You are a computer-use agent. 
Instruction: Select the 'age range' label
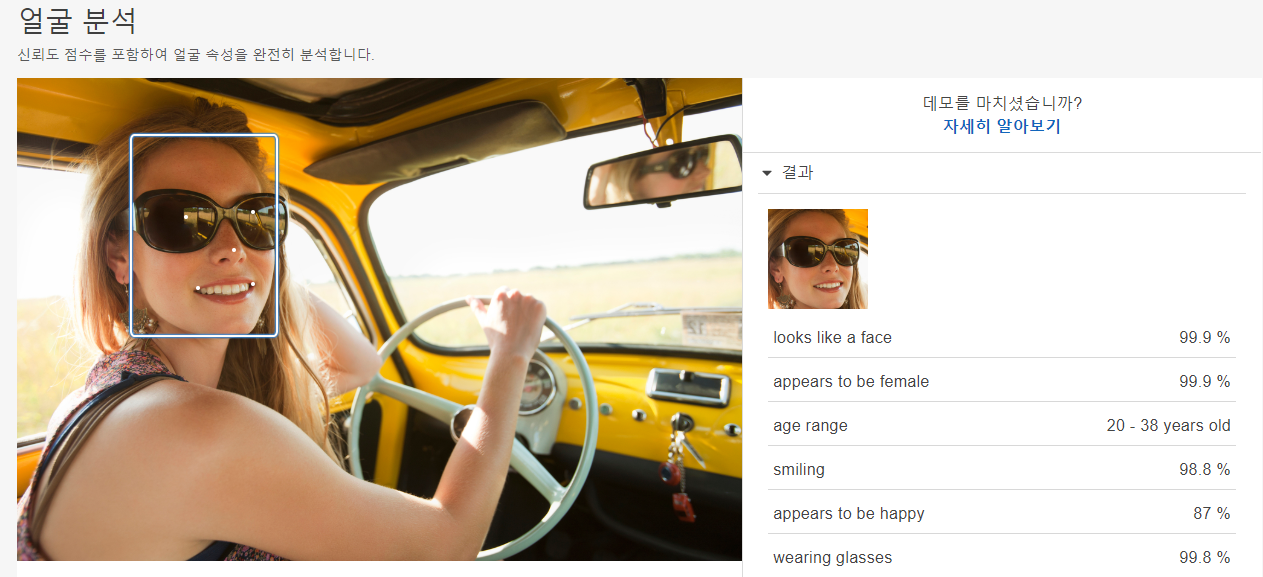click(810, 425)
